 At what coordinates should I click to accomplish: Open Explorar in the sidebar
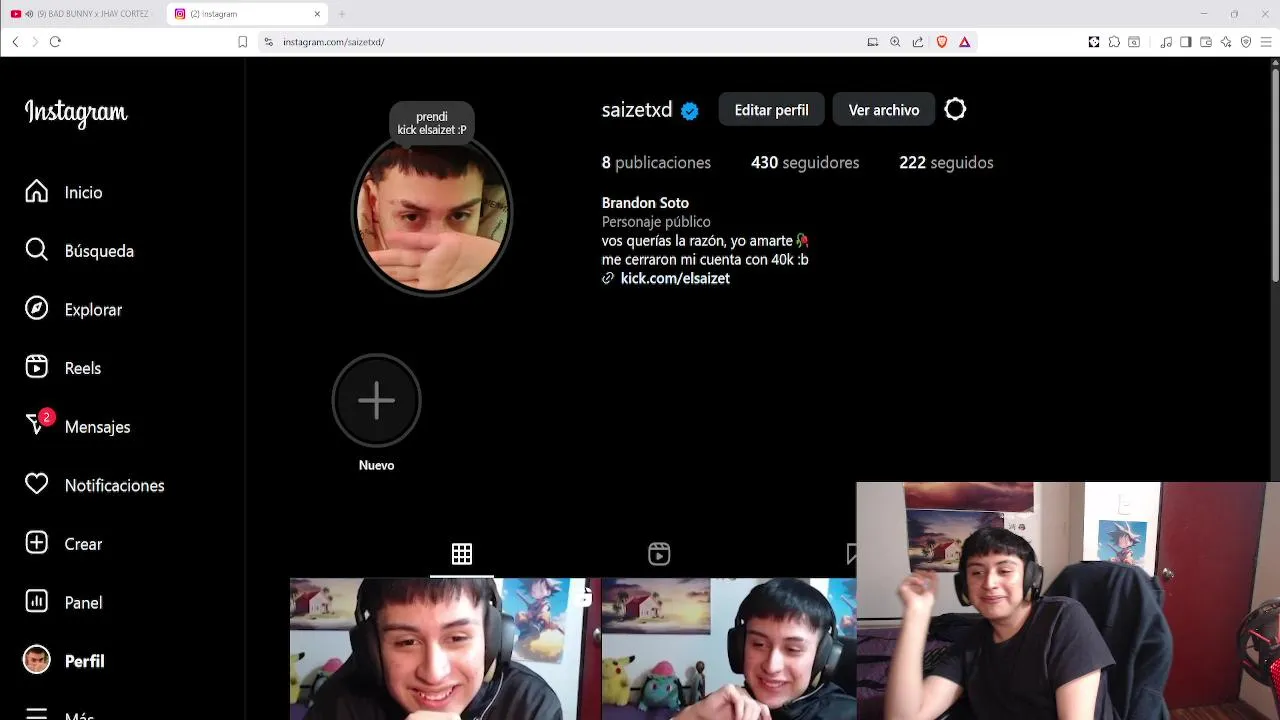tap(74, 309)
